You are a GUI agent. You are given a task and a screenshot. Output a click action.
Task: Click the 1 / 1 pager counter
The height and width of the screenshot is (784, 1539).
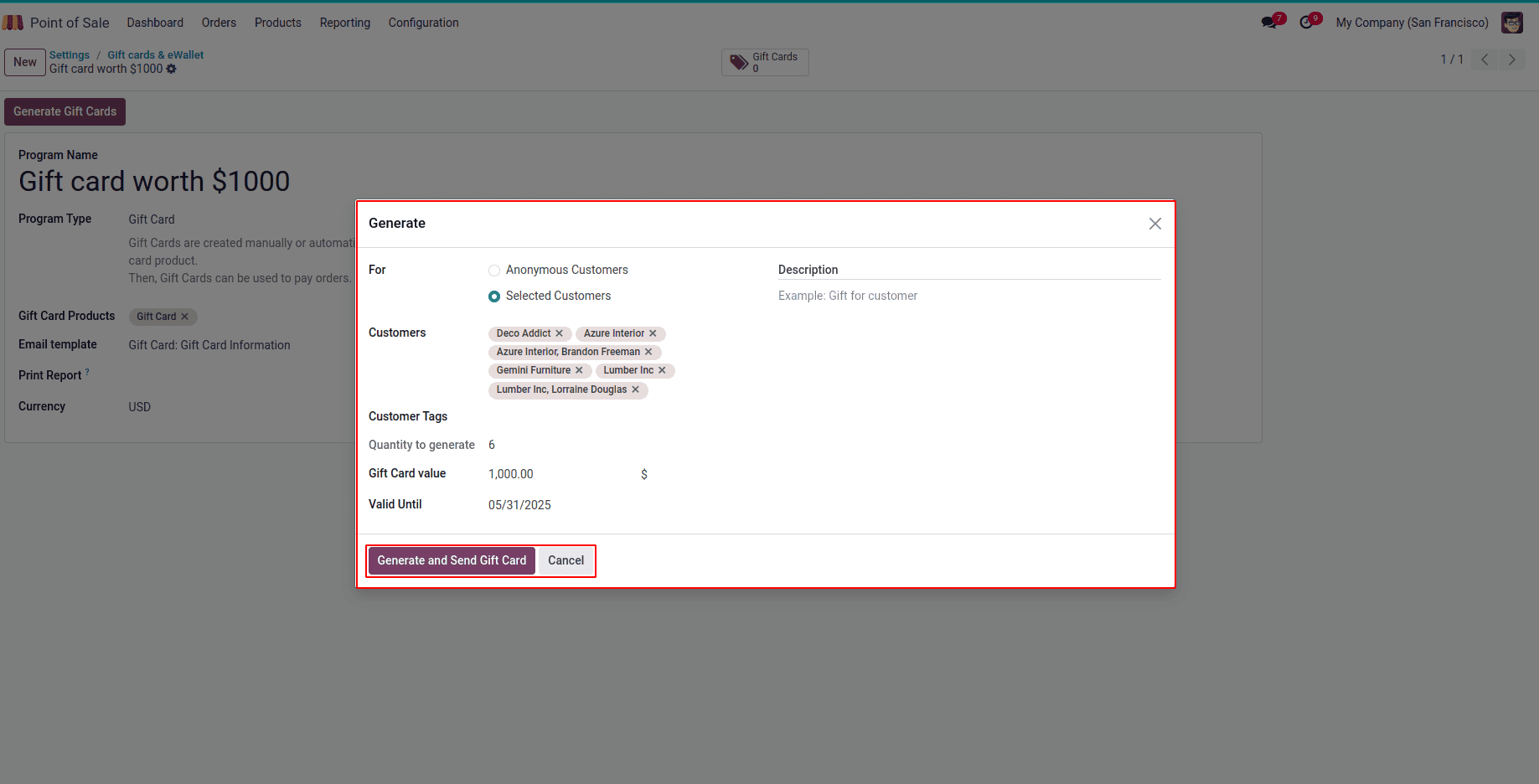(1452, 59)
